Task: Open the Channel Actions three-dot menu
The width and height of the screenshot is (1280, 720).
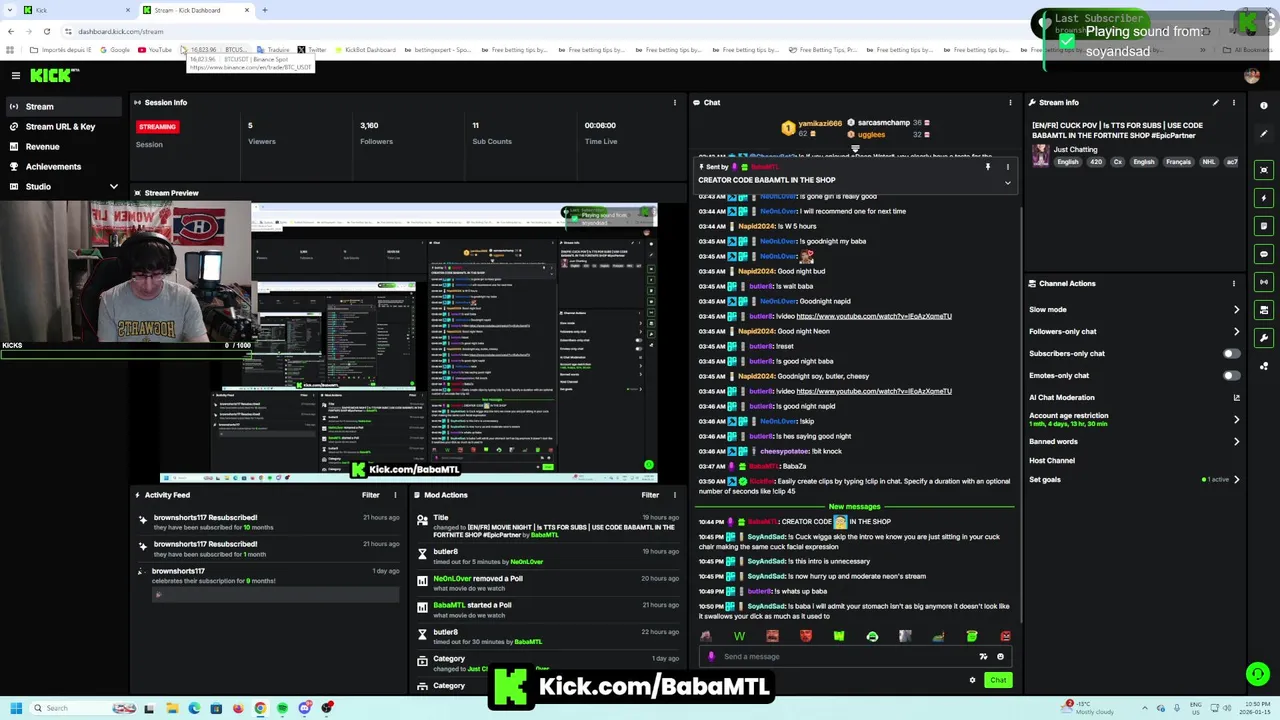Action: pos(1233,283)
